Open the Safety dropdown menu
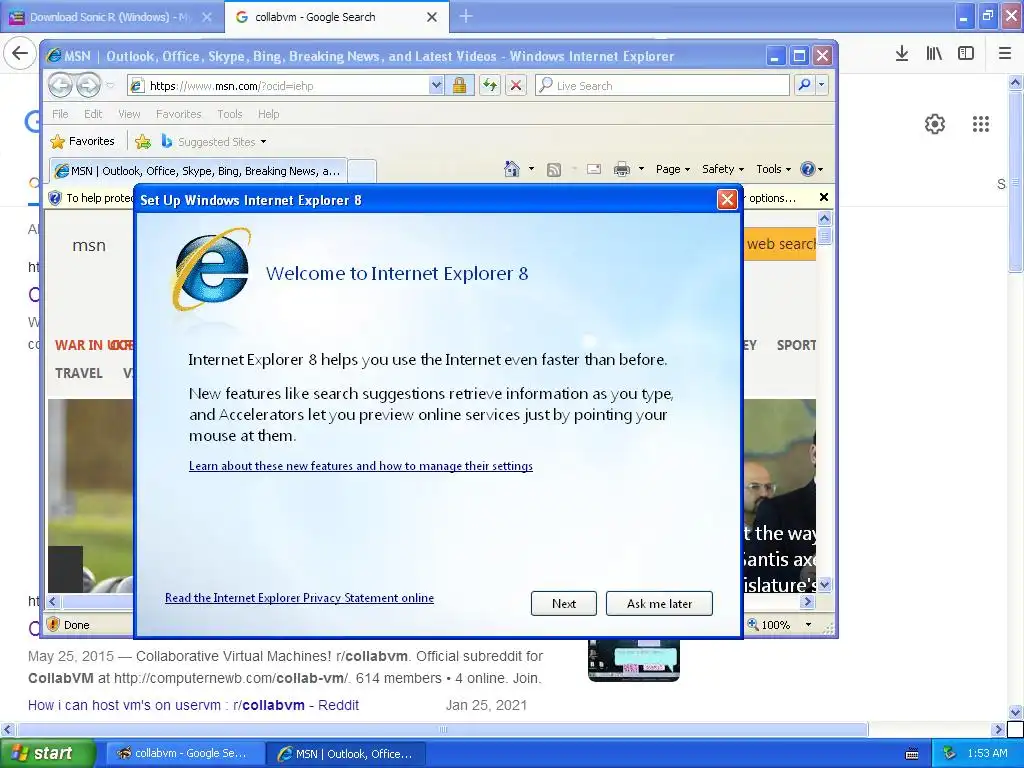This screenshot has width=1024, height=768. click(x=723, y=169)
